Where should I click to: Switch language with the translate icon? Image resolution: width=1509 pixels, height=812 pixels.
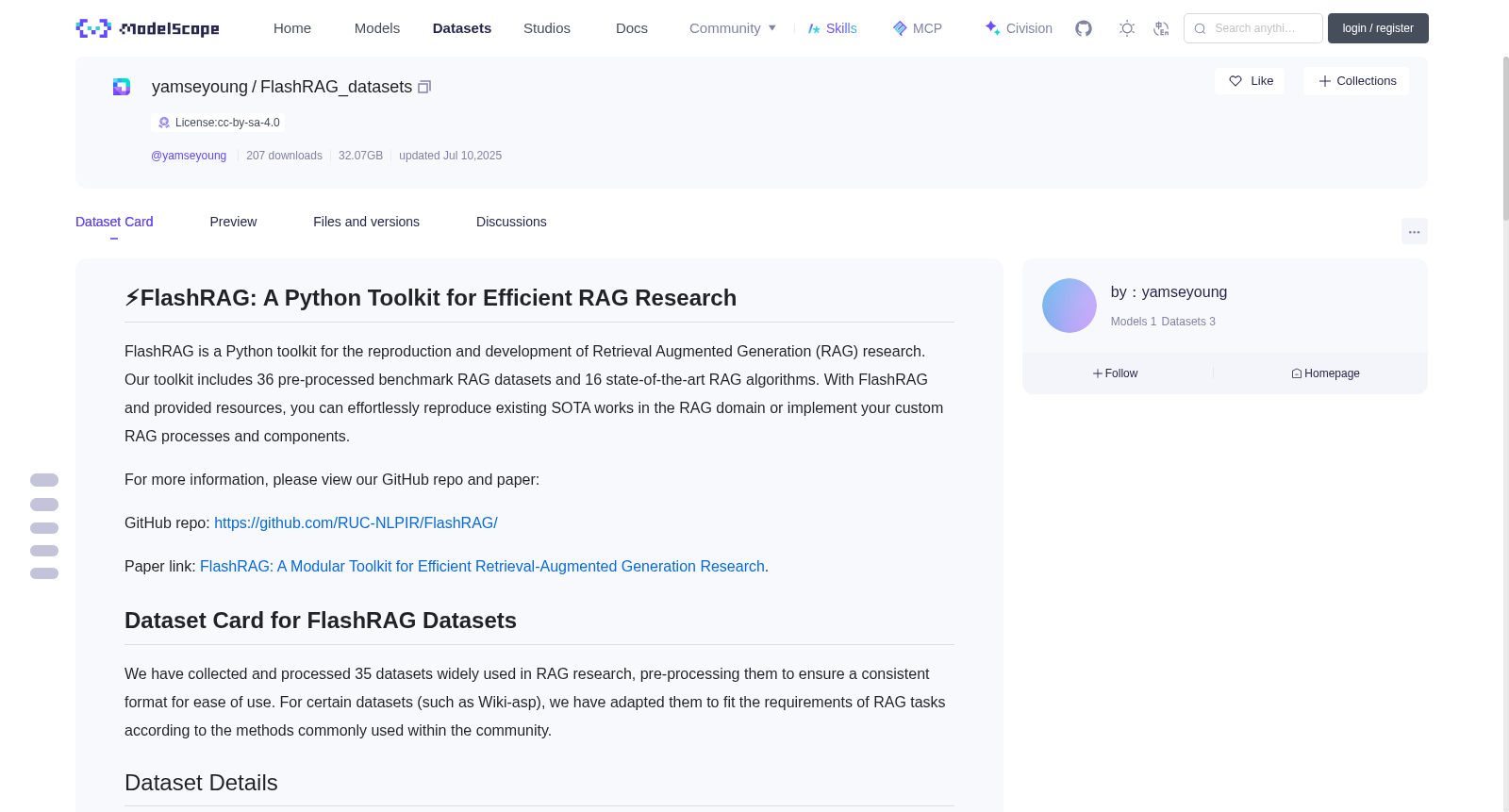(x=1161, y=28)
